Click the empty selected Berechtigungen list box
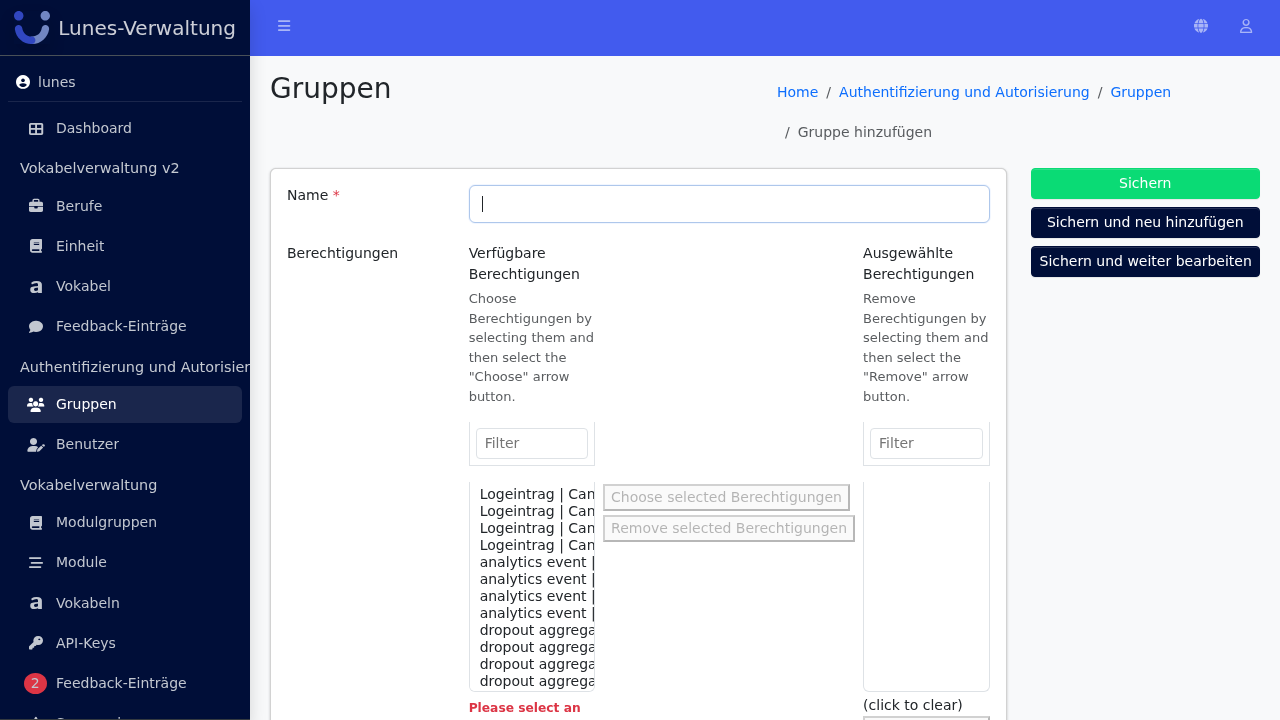This screenshot has width=1280, height=720. 926,586
